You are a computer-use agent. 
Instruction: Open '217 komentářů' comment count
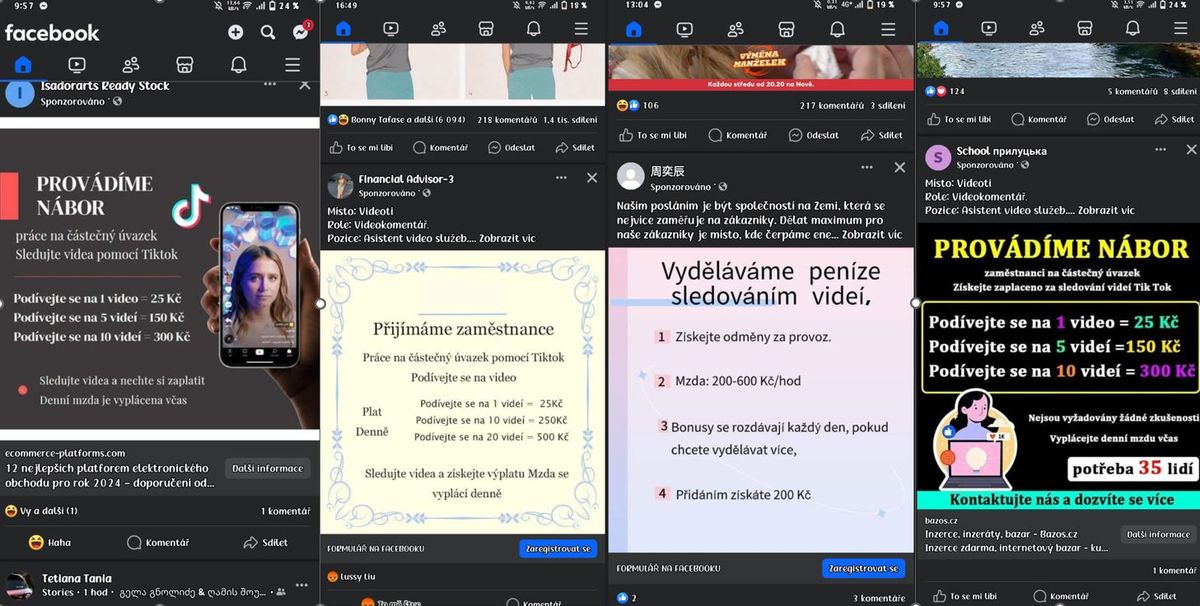831,106
